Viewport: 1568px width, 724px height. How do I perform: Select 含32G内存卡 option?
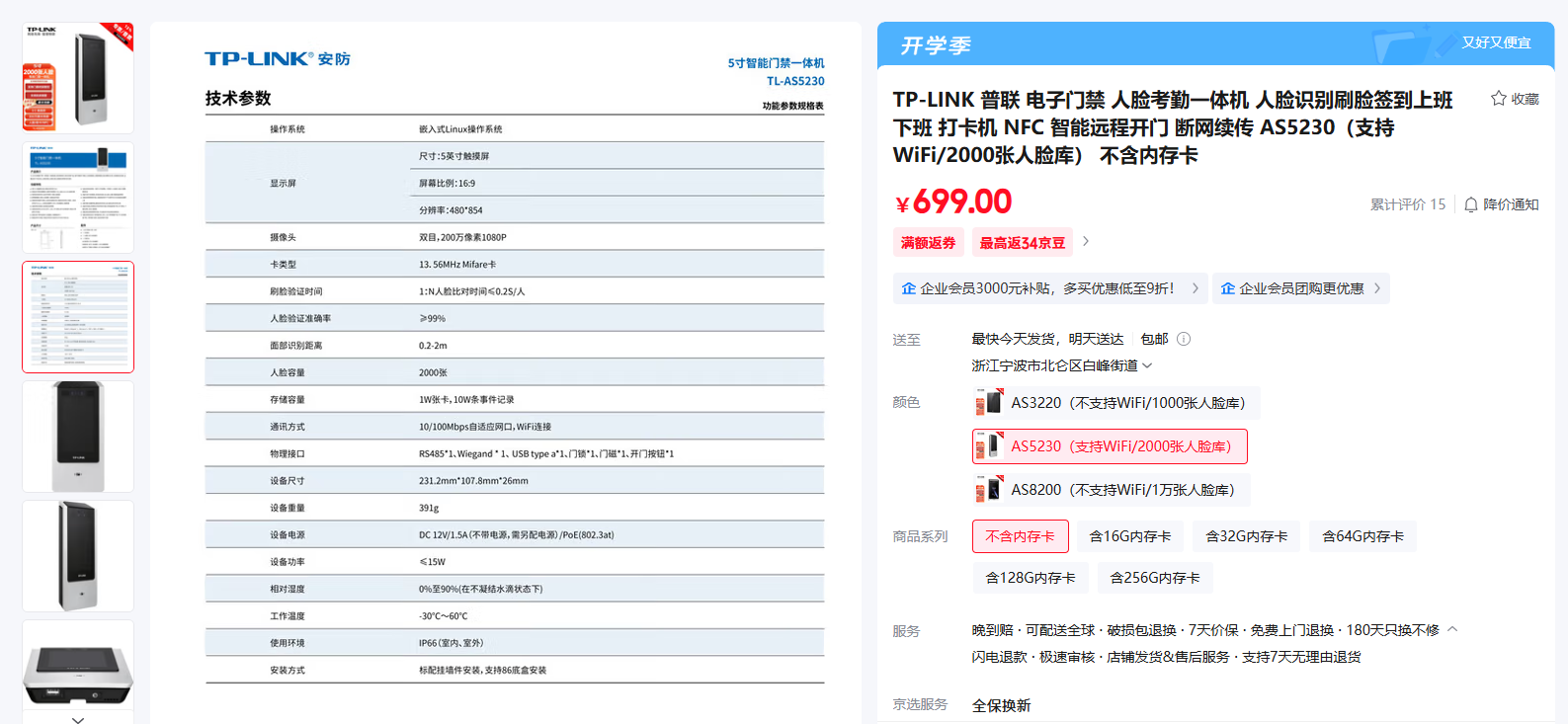(x=1247, y=536)
